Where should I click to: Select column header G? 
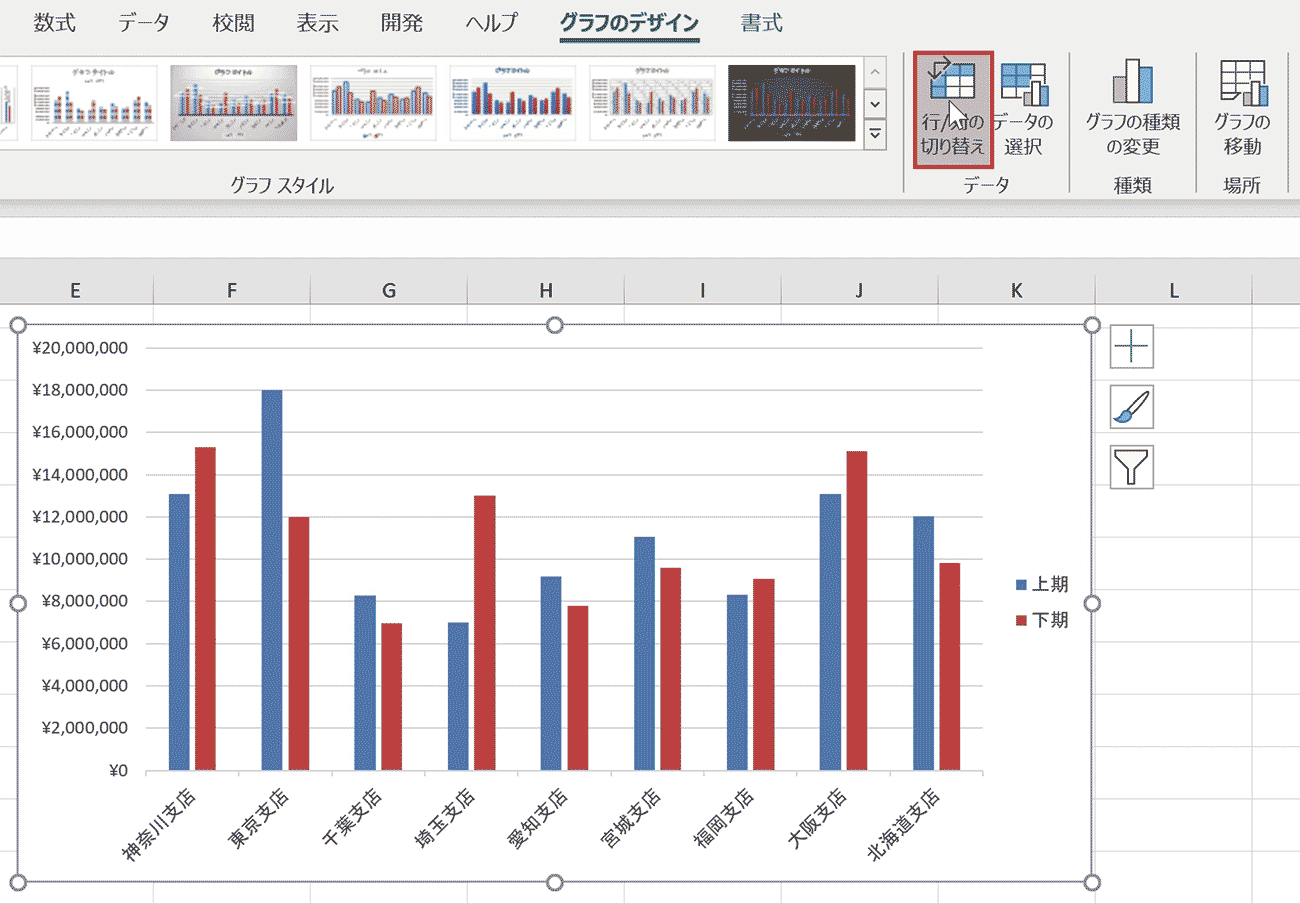389,290
